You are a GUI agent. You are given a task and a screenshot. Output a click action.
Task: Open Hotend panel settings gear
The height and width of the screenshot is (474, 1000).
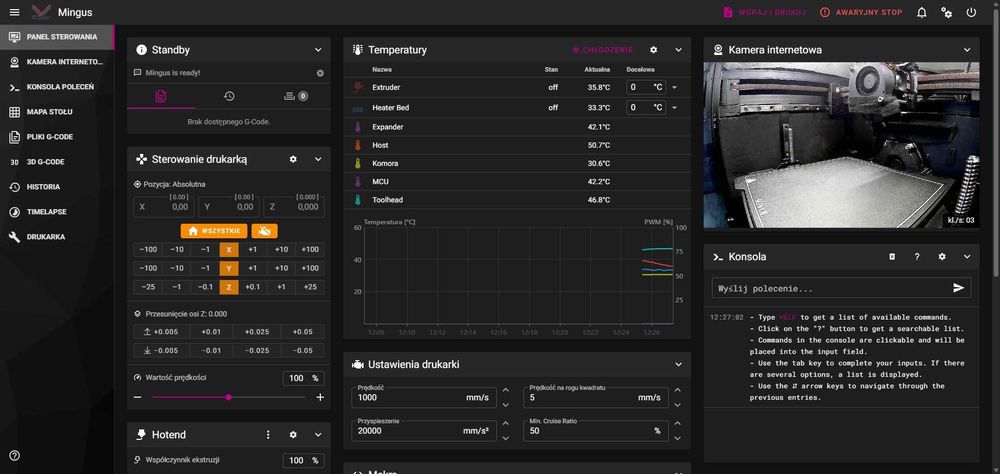point(293,434)
